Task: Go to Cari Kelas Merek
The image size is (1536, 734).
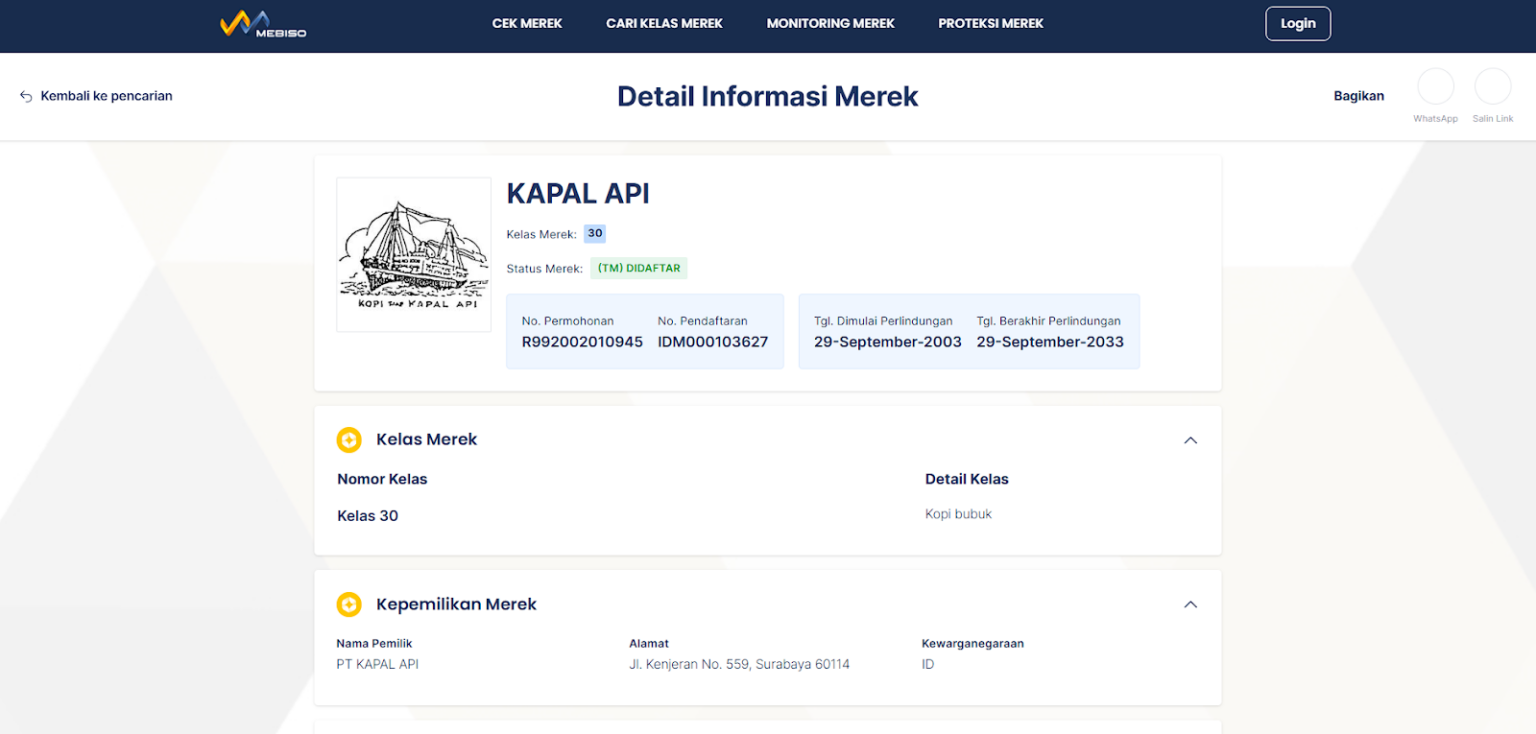Action: (664, 24)
